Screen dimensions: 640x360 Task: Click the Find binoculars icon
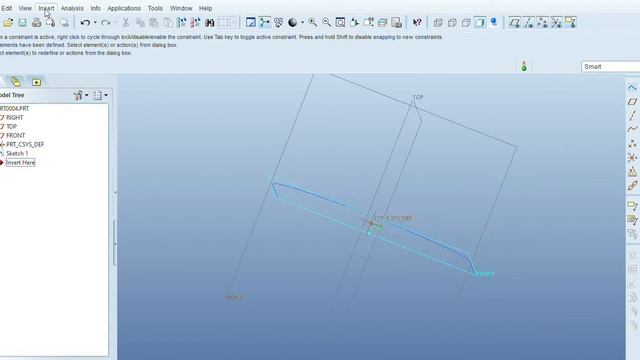click(x=209, y=23)
